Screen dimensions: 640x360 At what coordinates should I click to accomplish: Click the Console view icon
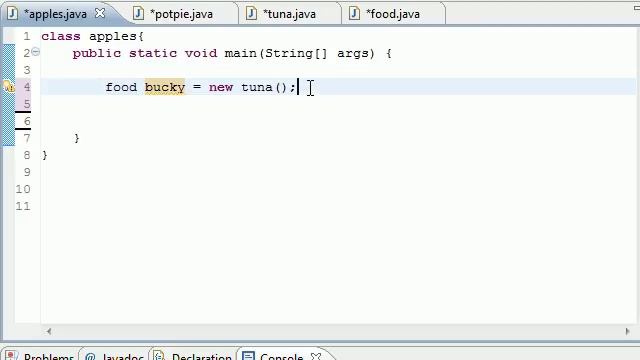click(x=248, y=356)
